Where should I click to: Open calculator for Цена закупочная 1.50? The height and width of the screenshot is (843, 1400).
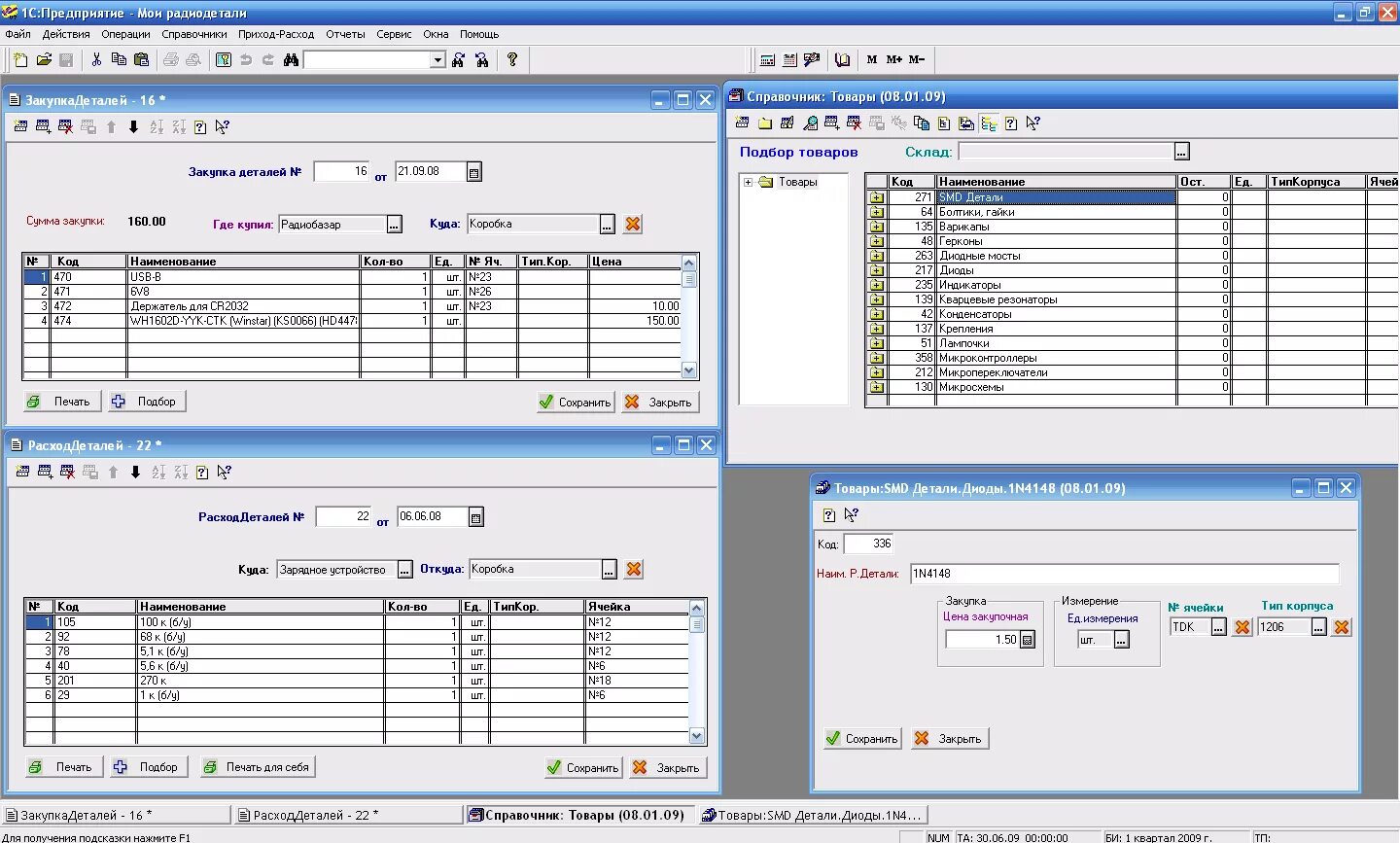point(1028,640)
